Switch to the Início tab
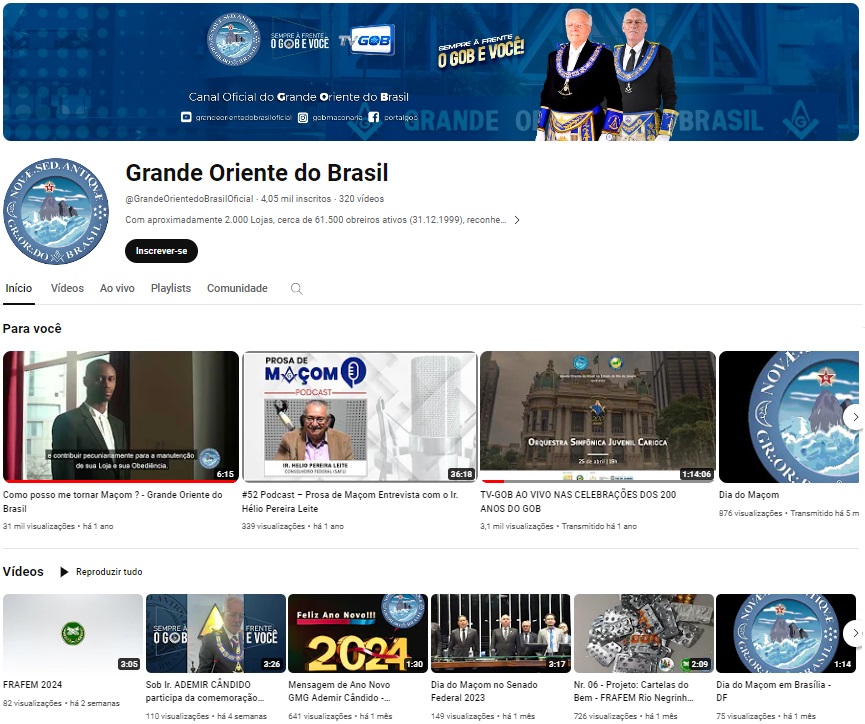 coord(19,288)
